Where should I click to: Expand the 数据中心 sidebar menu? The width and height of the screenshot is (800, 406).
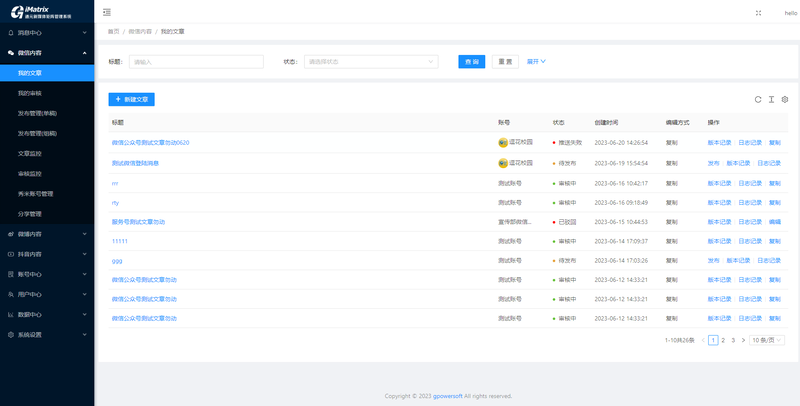pos(47,314)
